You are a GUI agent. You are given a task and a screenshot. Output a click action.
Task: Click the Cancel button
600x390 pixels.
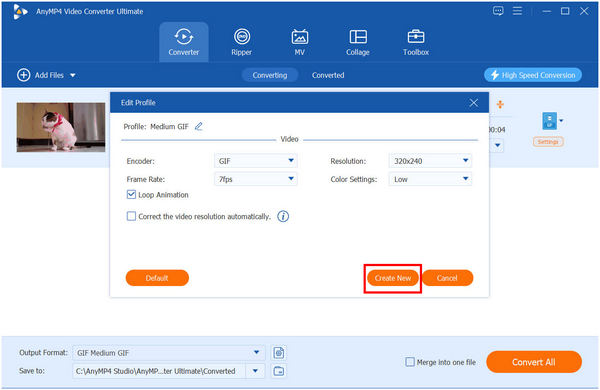pyautogui.click(x=447, y=278)
